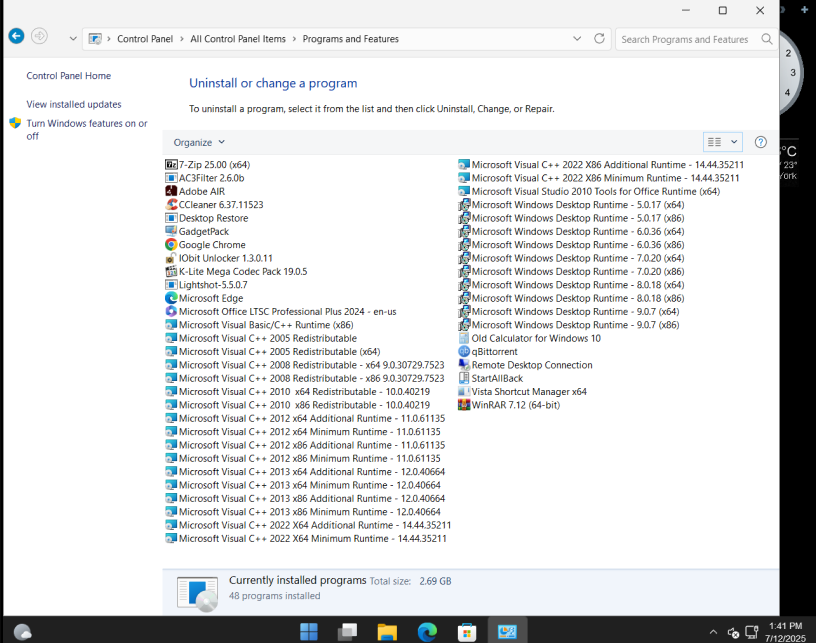Select Windows Desktop Runtime 6.0.36 (x86)
This screenshot has width=816, height=643.
571,245
